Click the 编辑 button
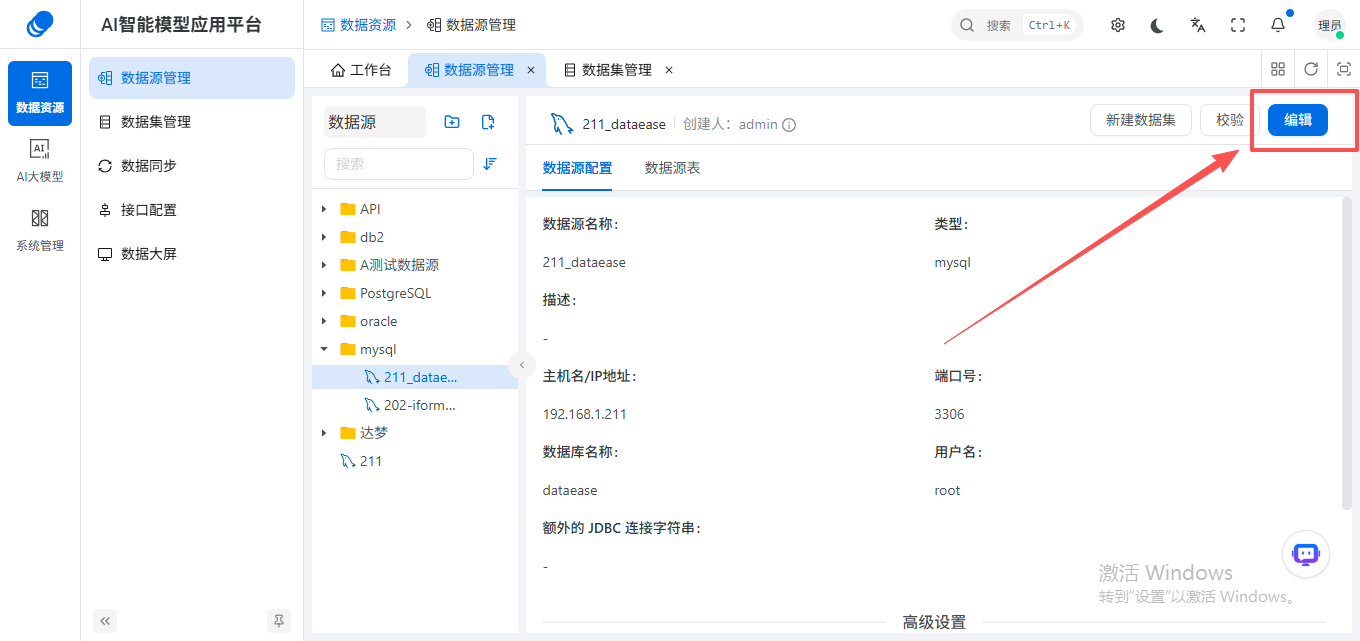This screenshot has width=1360, height=641. [1298, 120]
